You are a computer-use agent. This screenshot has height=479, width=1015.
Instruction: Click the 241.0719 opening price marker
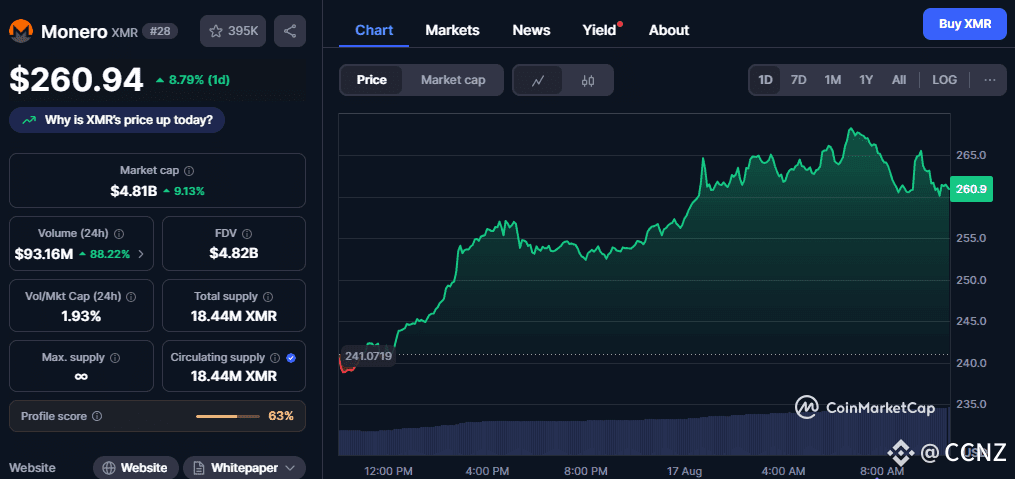tap(368, 355)
